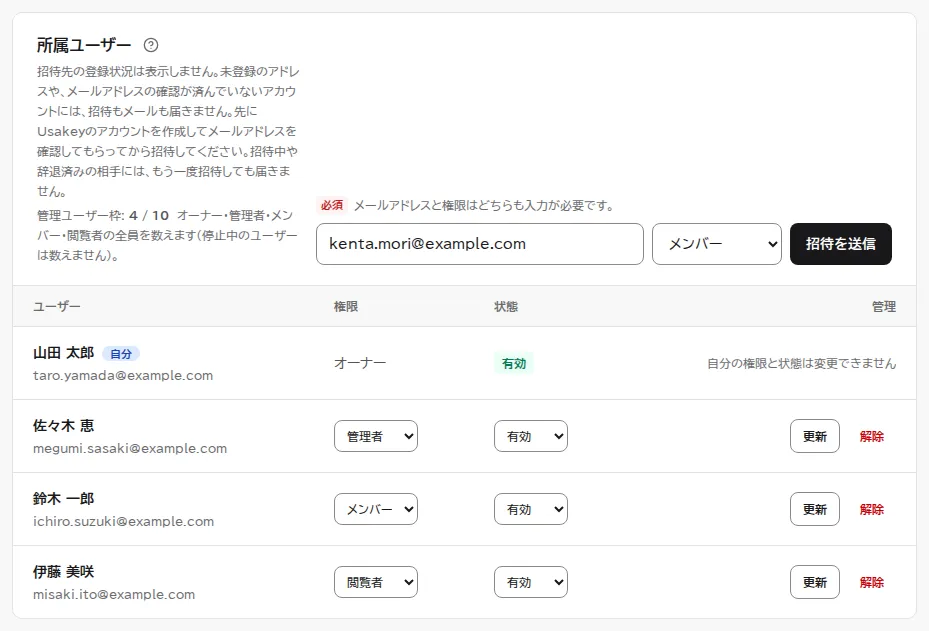Click the 管理ユーザー枠: 4 / 10 quota text
Screen dimensions: 929x631
click(103, 215)
